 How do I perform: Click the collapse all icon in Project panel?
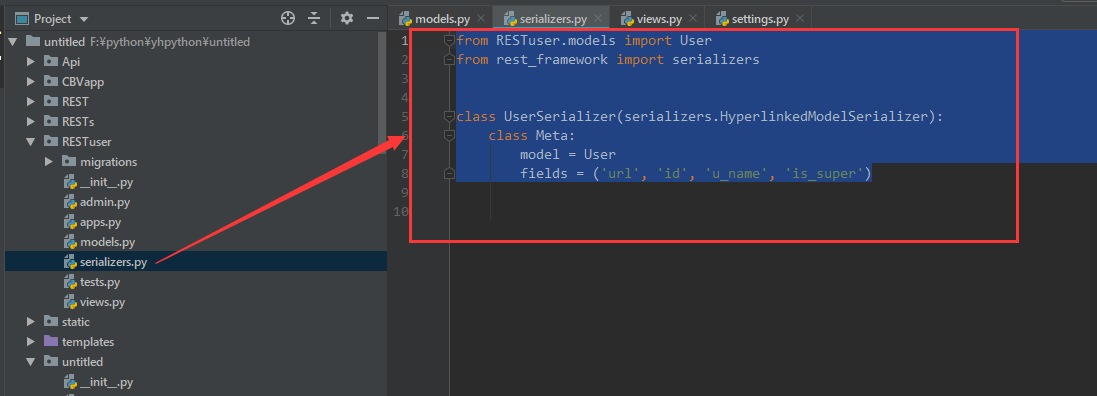(x=314, y=18)
